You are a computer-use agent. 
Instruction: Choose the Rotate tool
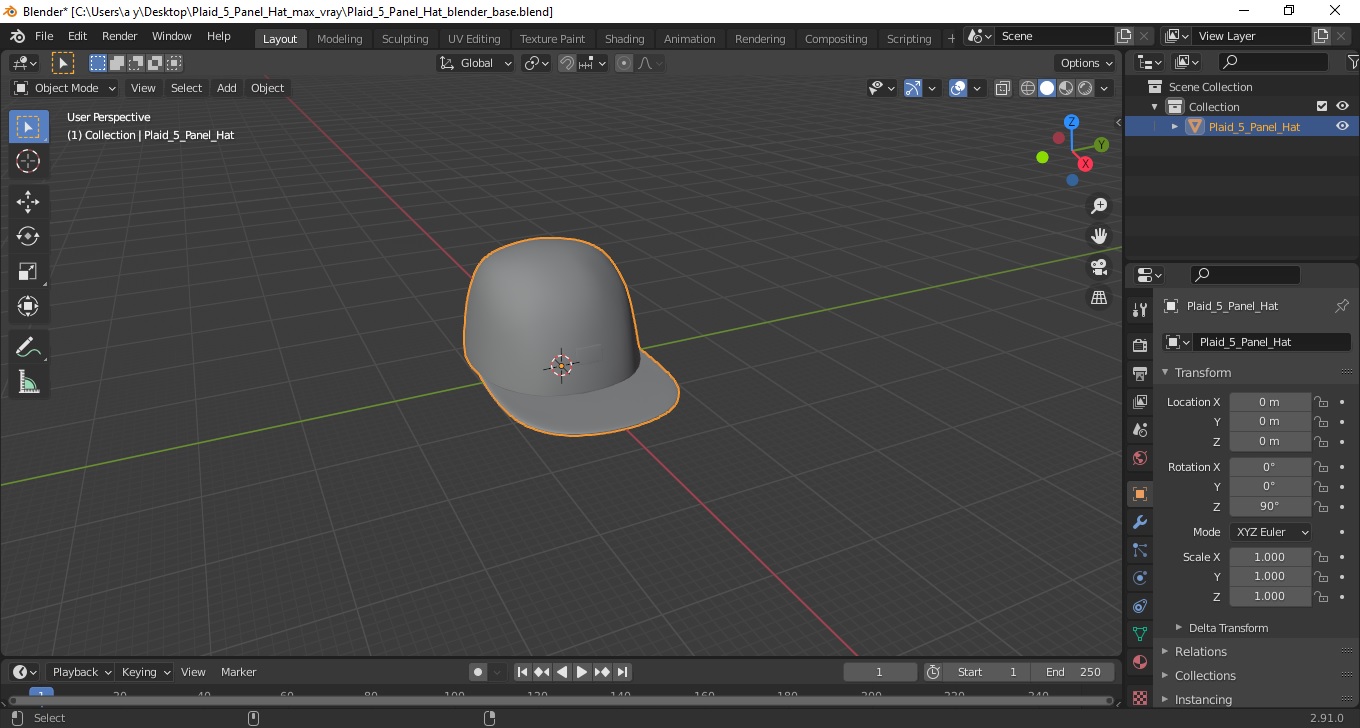pyautogui.click(x=28, y=236)
